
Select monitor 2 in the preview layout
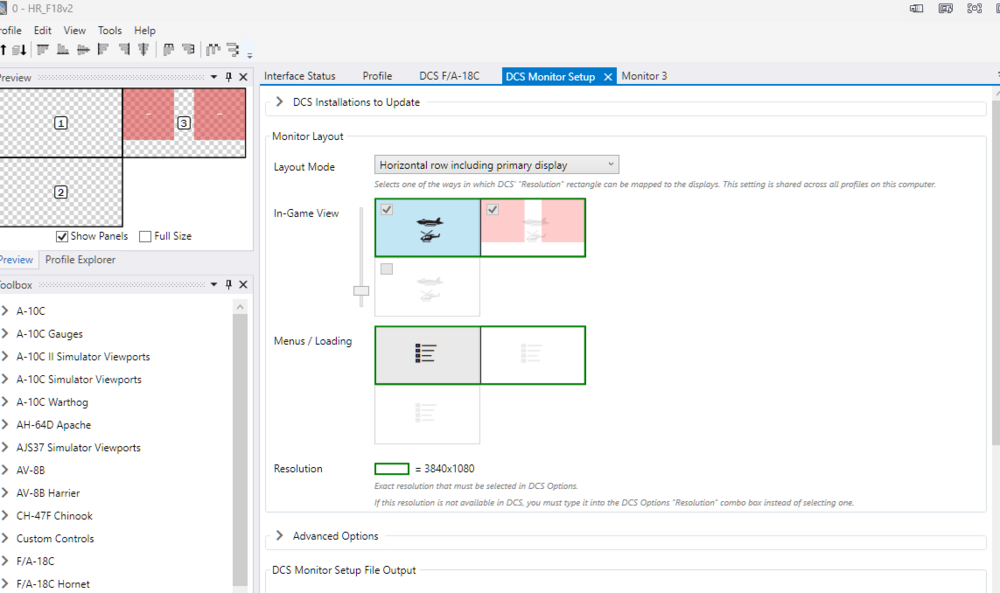pyautogui.click(x=61, y=192)
